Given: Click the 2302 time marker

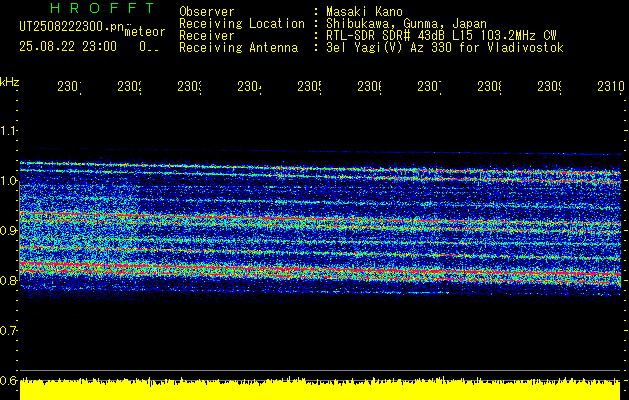Looking at the screenshot, I should (x=130, y=87).
